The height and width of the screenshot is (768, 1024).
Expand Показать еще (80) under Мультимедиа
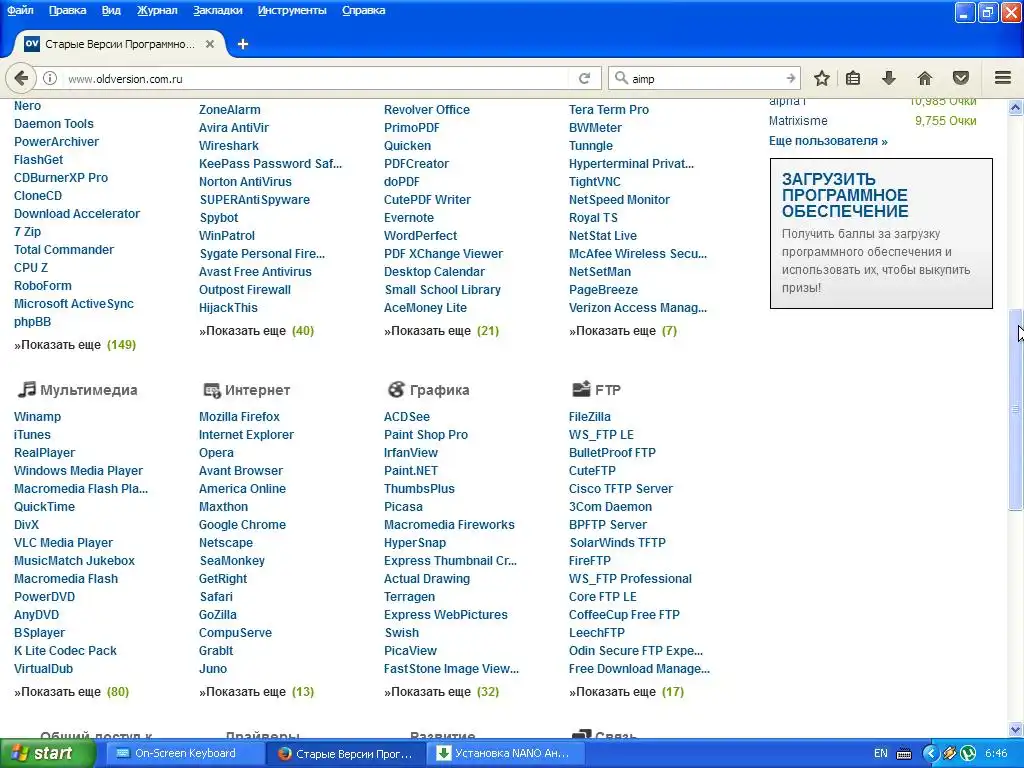pyautogui.click(x=72, y=692)
